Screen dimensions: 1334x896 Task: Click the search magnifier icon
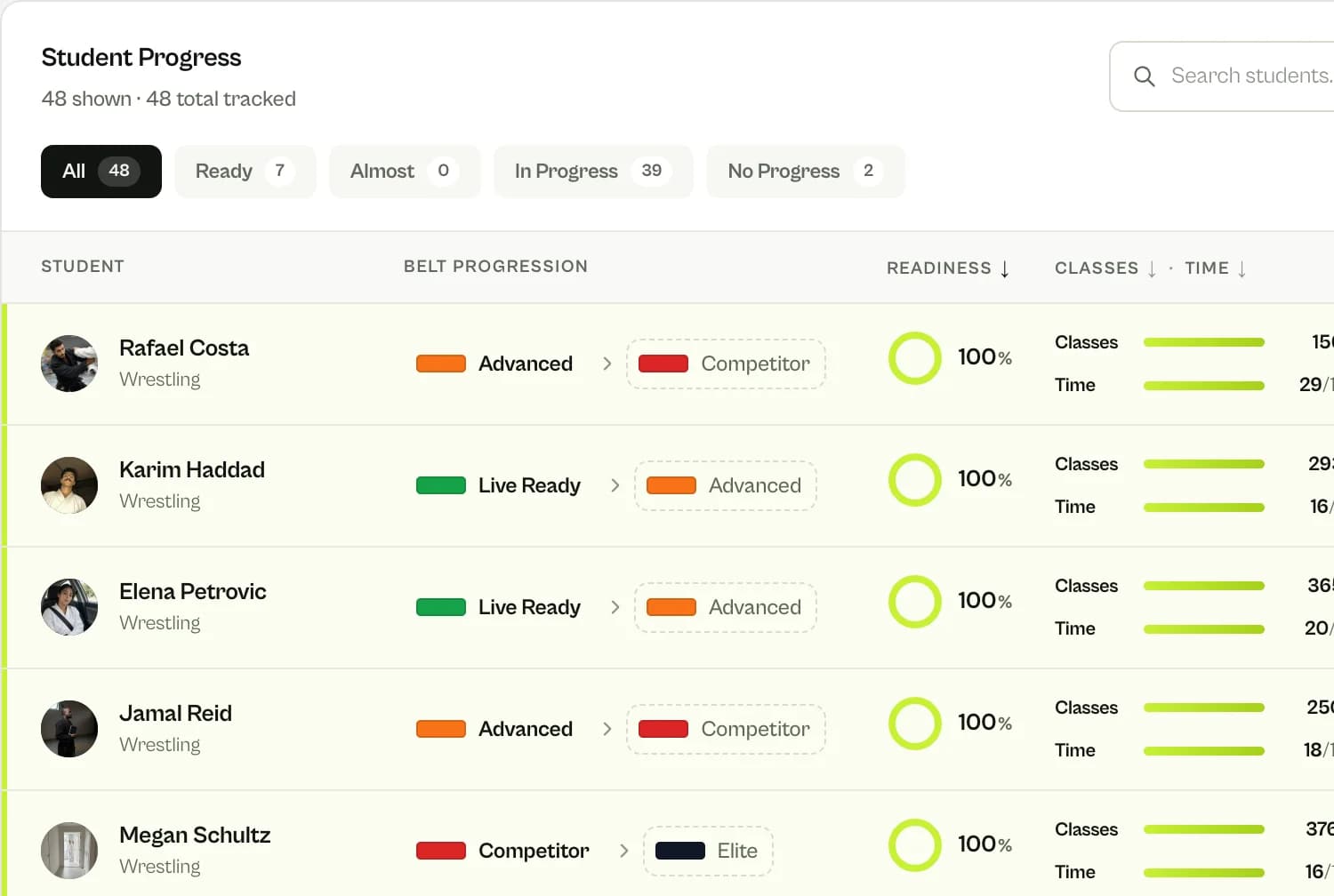[x=1145, y=76]
